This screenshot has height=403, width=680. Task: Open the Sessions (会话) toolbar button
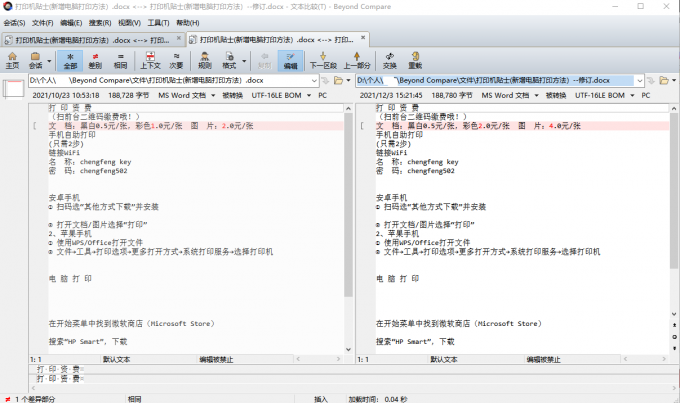click(x=36, y=60)
